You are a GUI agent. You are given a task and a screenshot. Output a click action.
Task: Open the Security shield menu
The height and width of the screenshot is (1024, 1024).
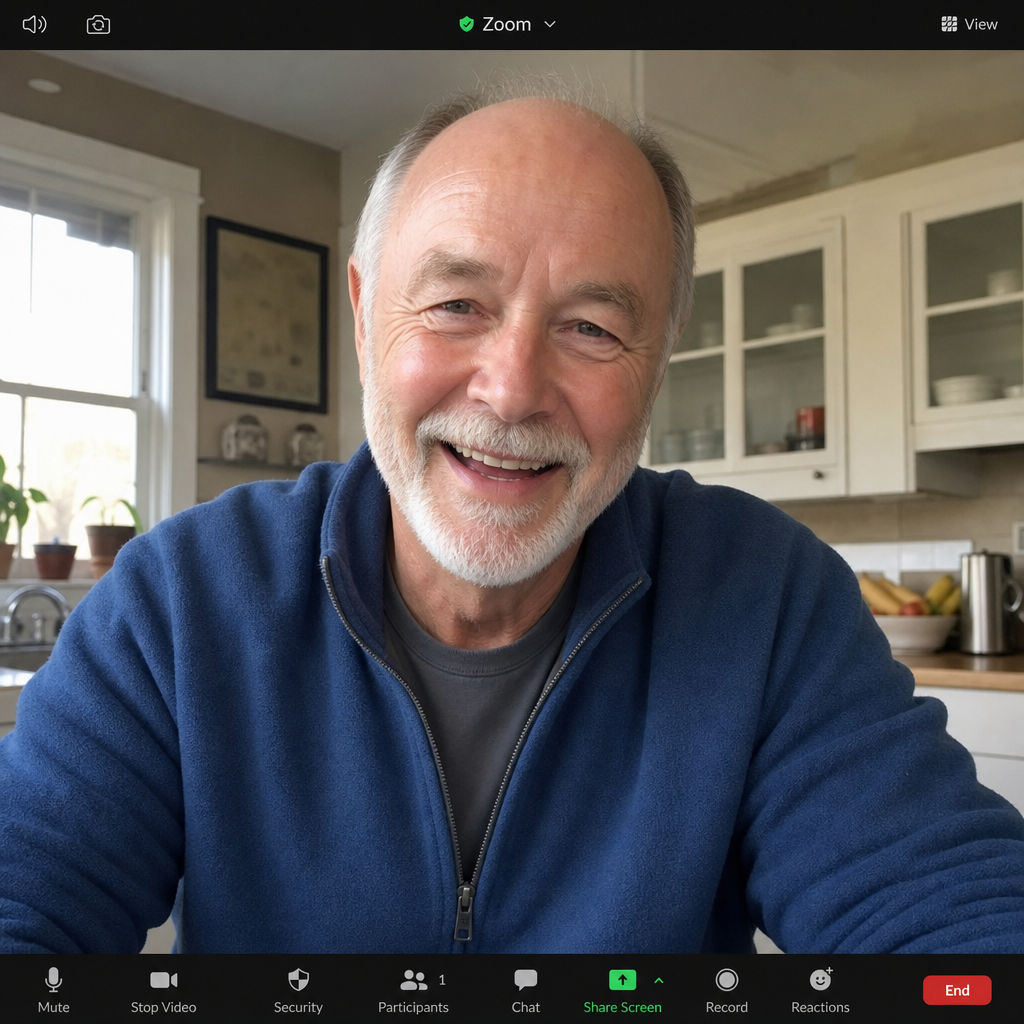(298, 990)
